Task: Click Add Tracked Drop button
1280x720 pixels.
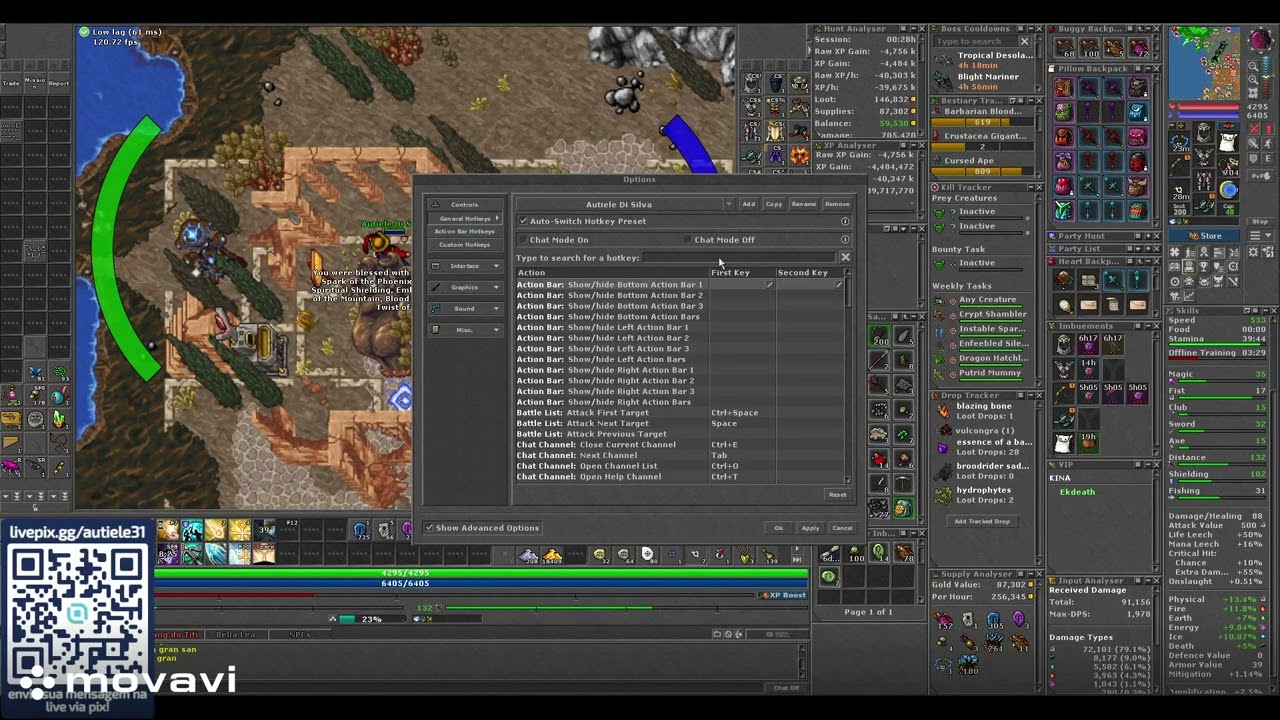Action: coord(982,521)
